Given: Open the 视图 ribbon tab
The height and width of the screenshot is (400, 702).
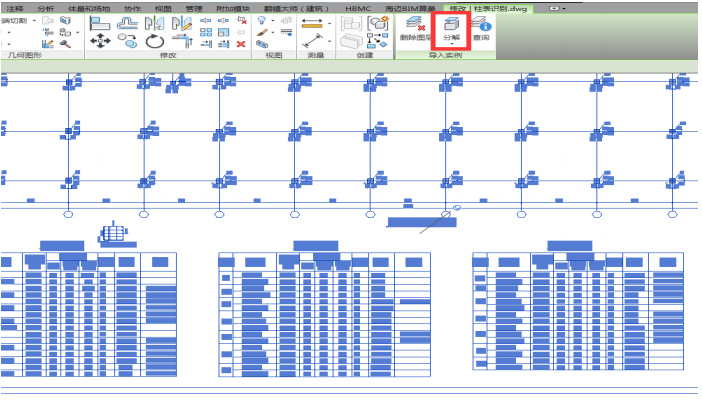Looking at the screenshot, I should (163, 9).
